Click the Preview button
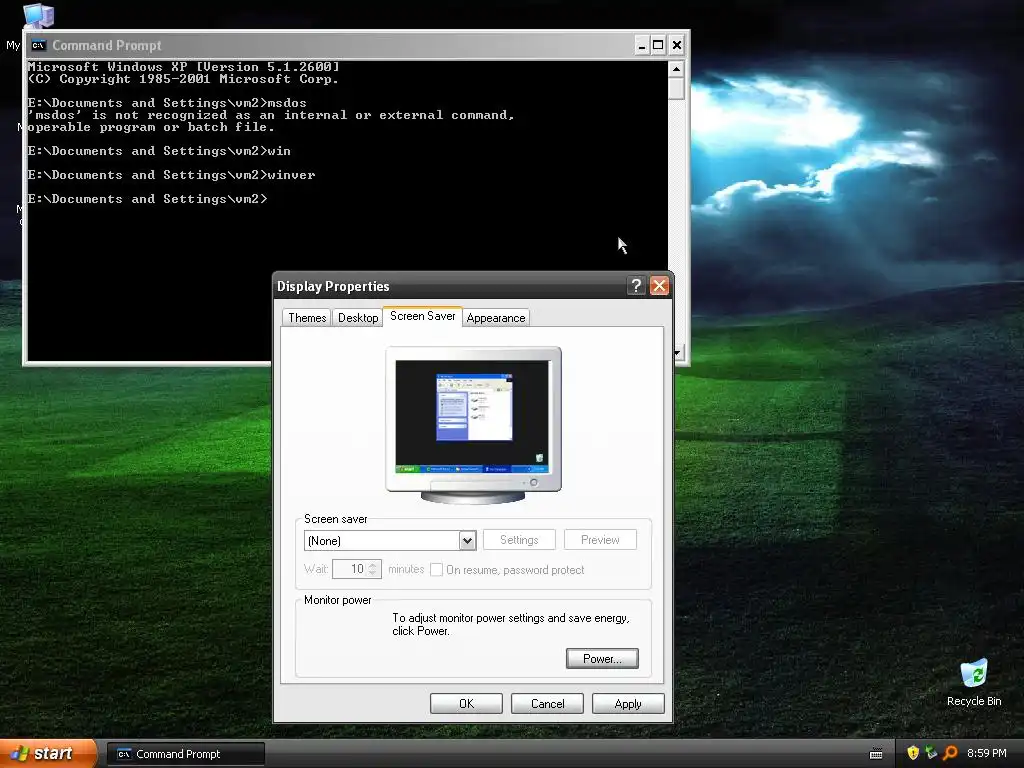 point(600,540)
